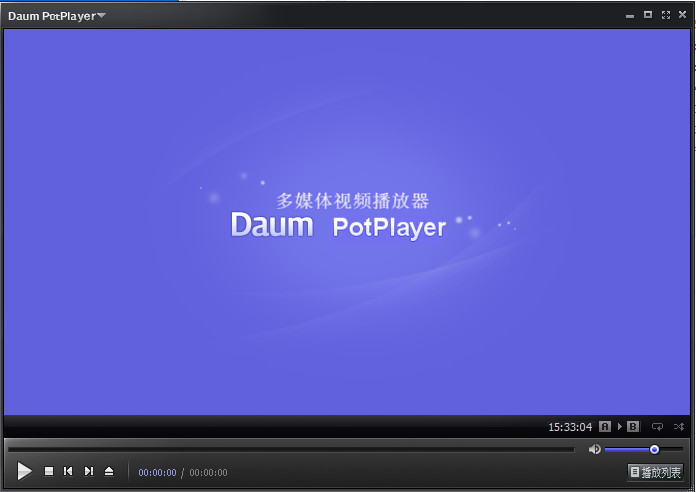This screenshot has width=696, height=492.
Task: Click the small arrow between A and B
Action: 620,427
